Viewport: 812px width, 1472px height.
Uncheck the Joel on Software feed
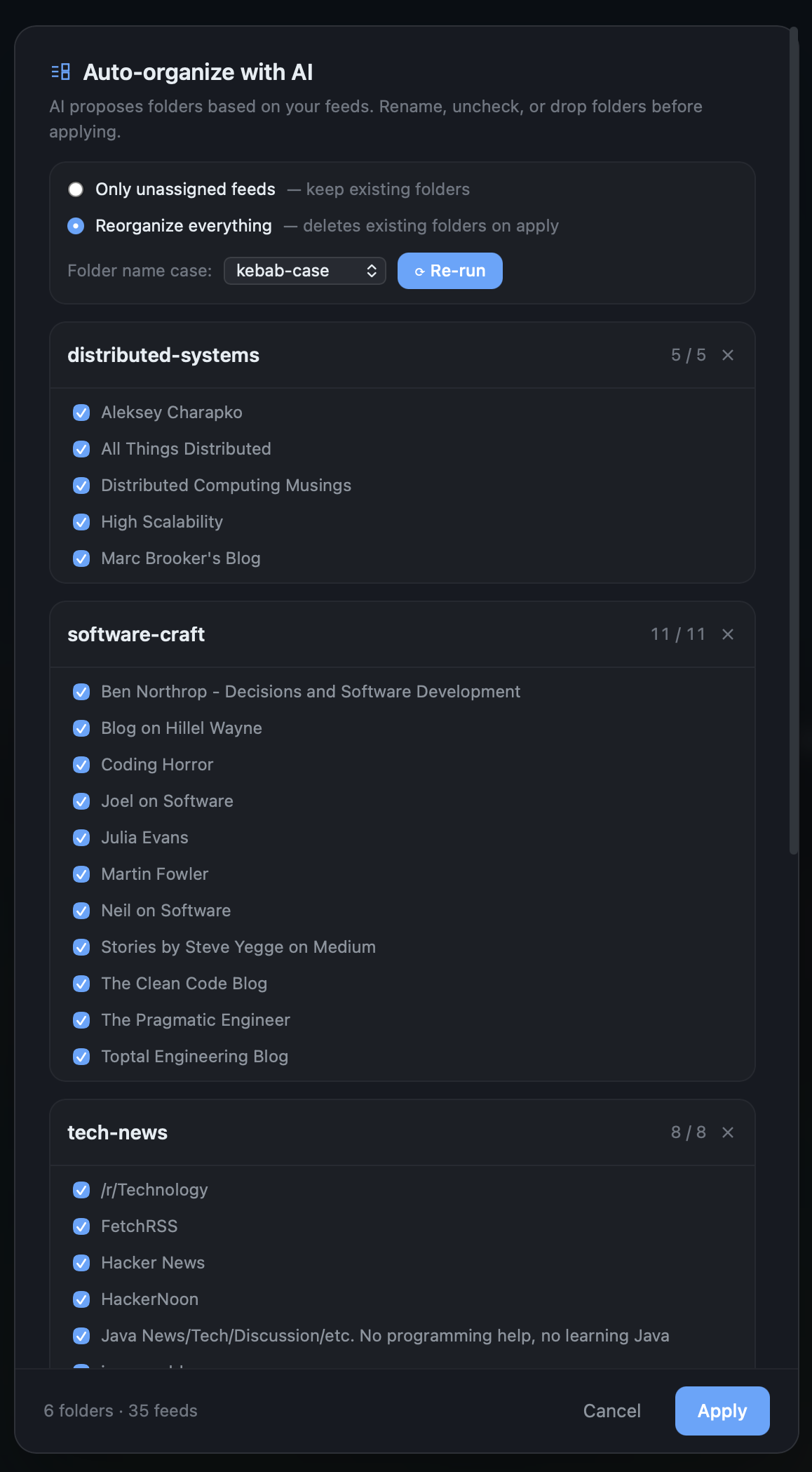click(x=81, y=801)
